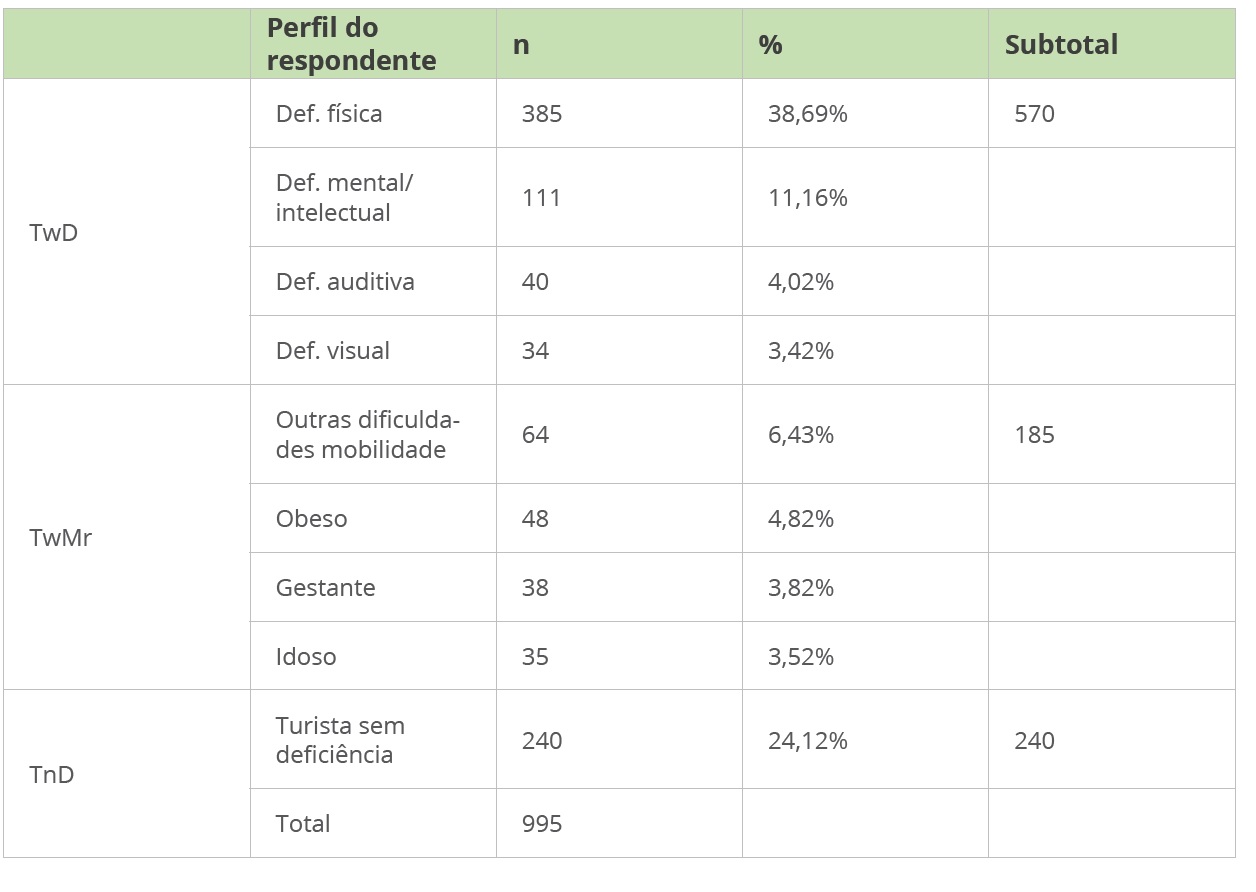Select the "Def. auditiva" row label

[345, 282]
